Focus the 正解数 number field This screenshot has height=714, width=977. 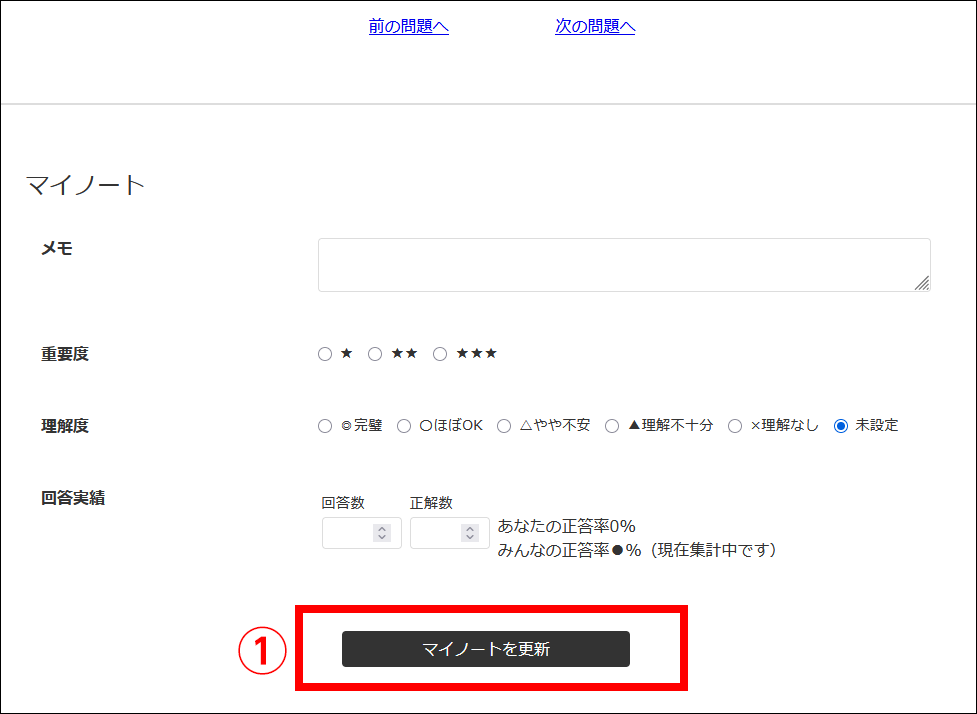click(x=435, y=533)
